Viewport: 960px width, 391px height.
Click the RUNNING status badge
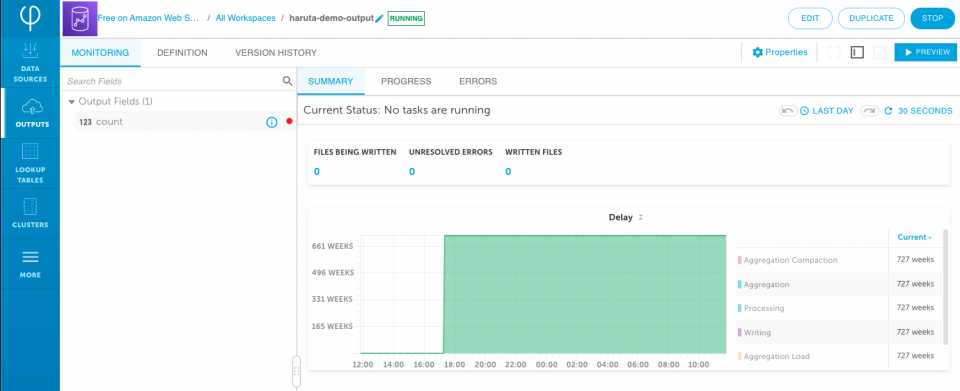point(407,18)
